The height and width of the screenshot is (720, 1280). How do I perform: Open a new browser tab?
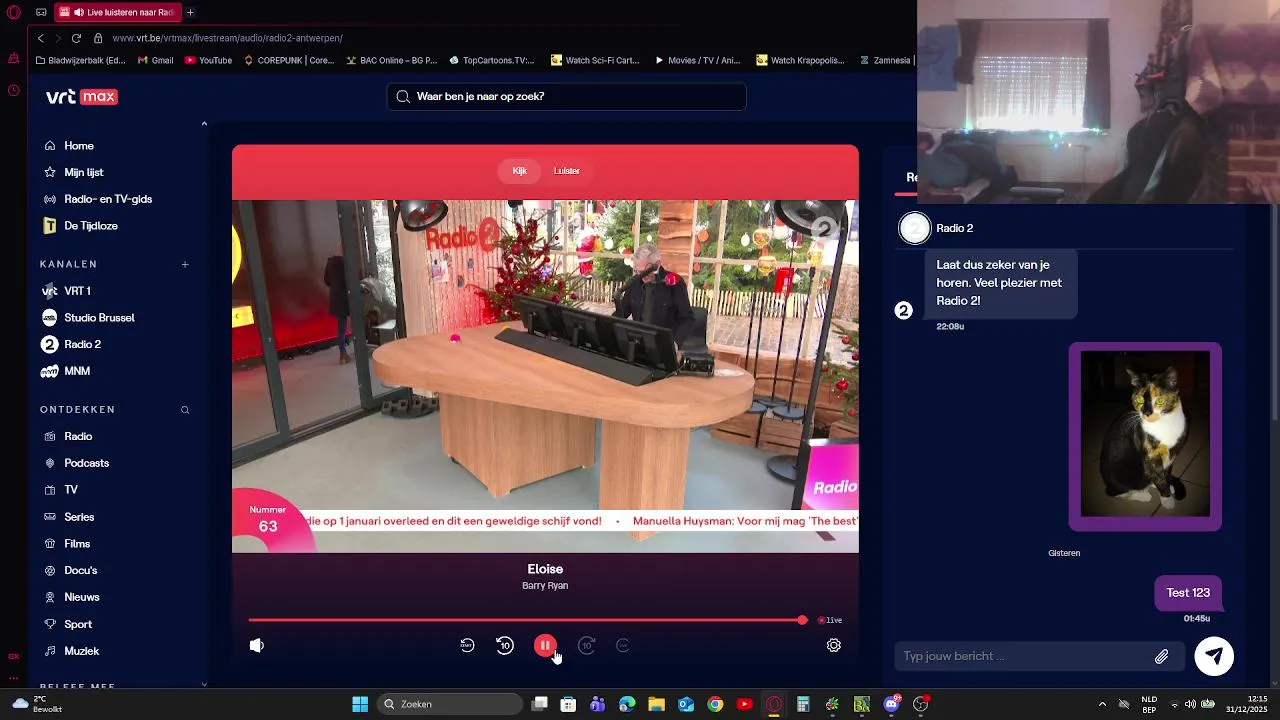coord(190,12)
